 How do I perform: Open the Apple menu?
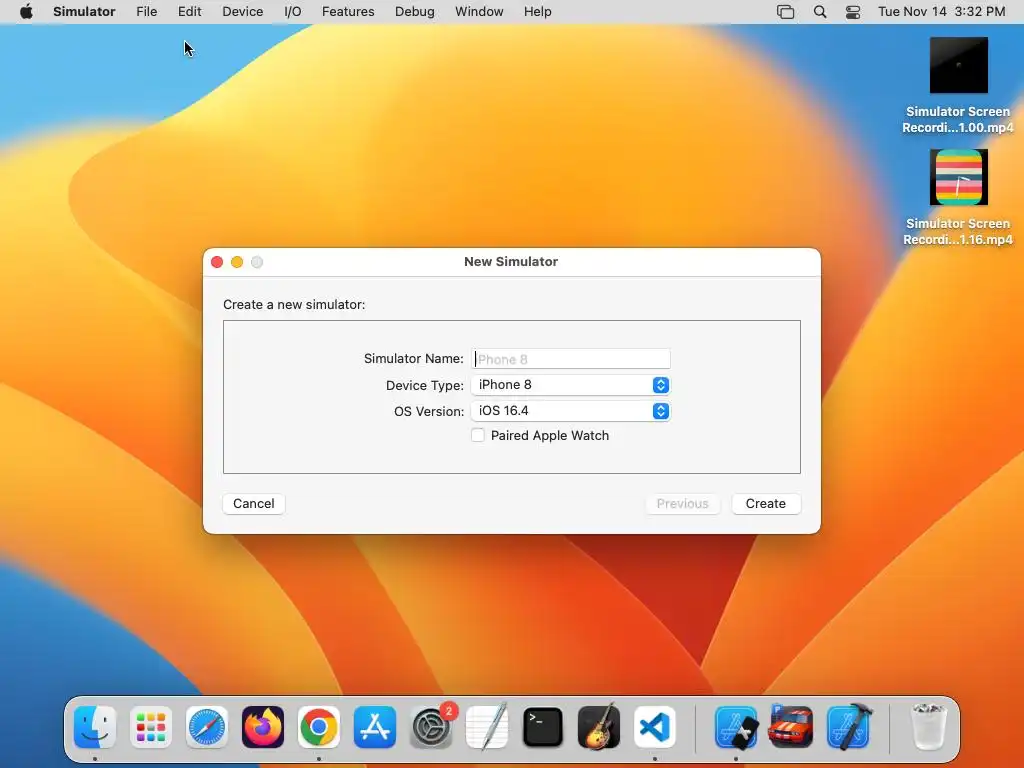[26, 12]
